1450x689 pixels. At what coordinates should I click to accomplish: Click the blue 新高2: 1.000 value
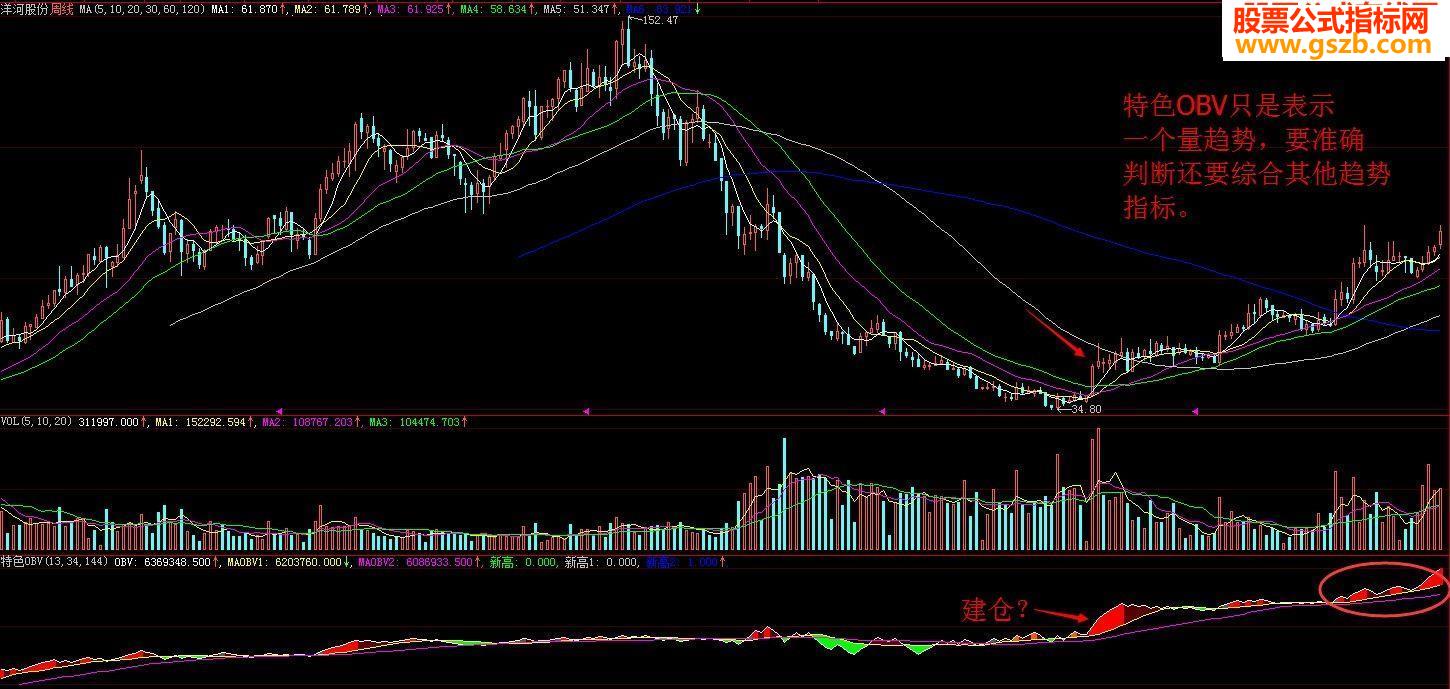point(682,562)
